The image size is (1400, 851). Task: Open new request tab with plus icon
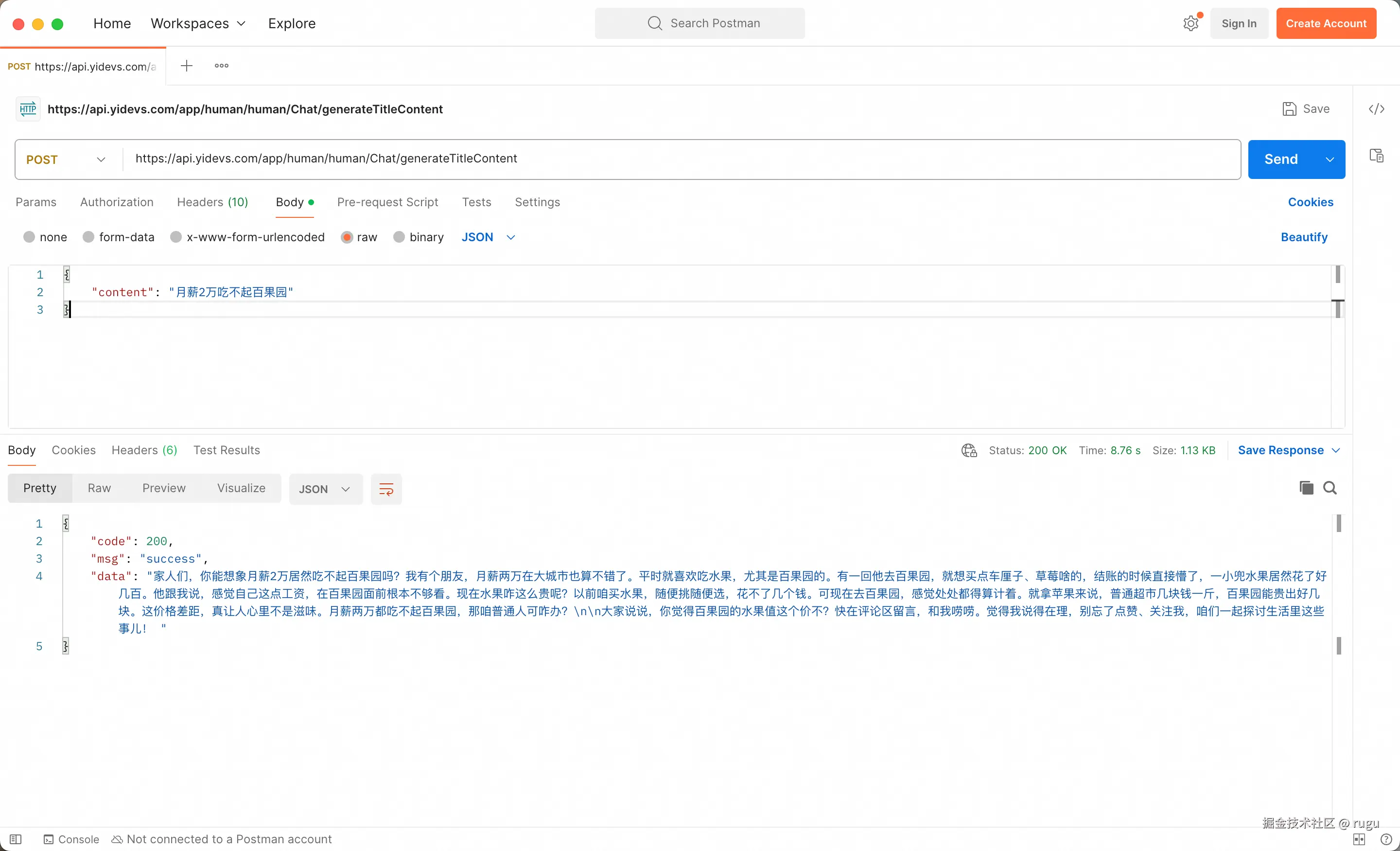pos(186,66)
